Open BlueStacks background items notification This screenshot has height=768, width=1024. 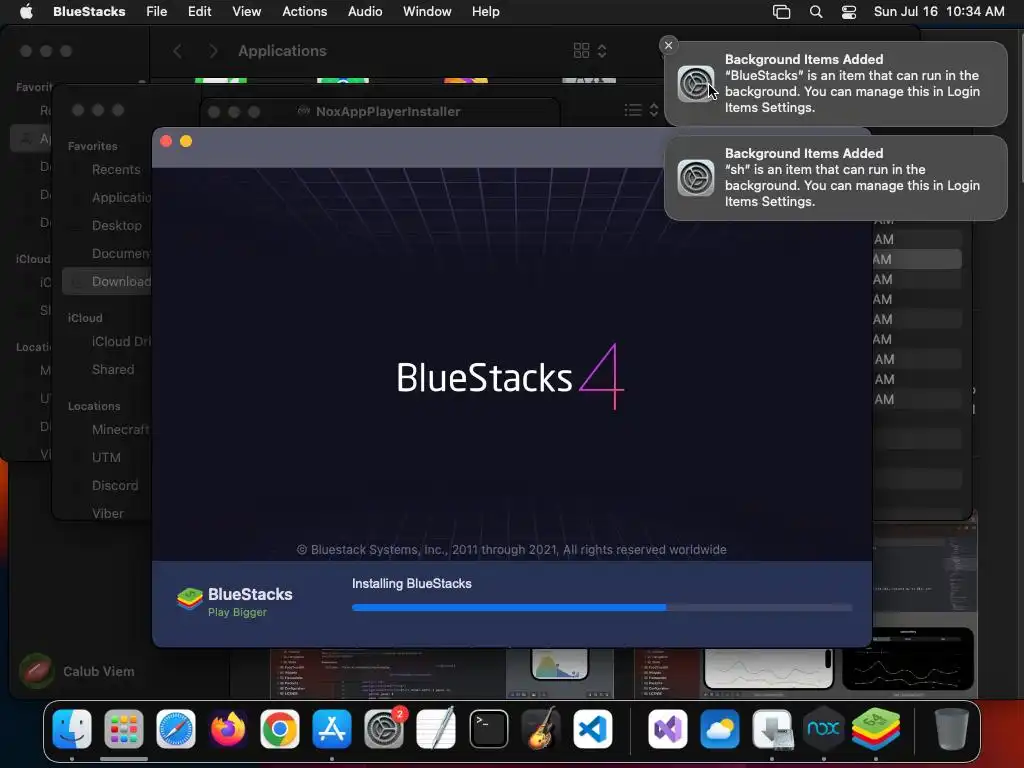point(836,84)
